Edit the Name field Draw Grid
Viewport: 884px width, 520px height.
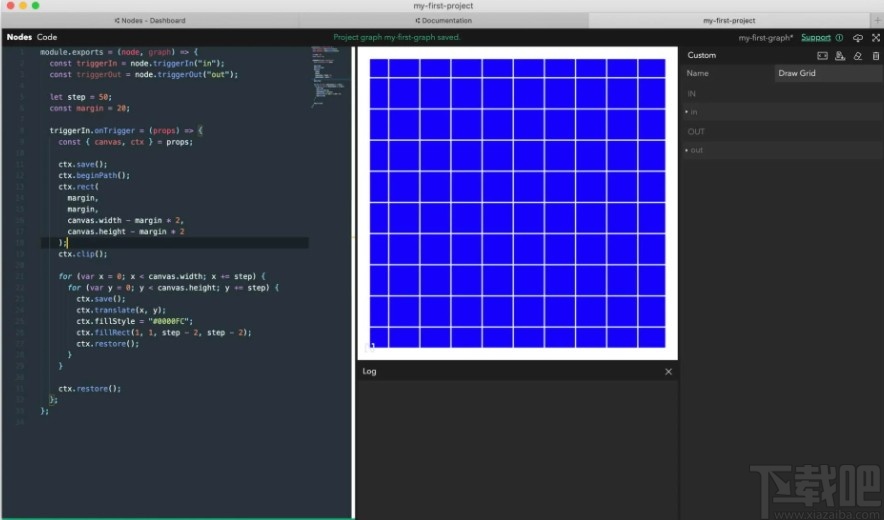(828, 73)
